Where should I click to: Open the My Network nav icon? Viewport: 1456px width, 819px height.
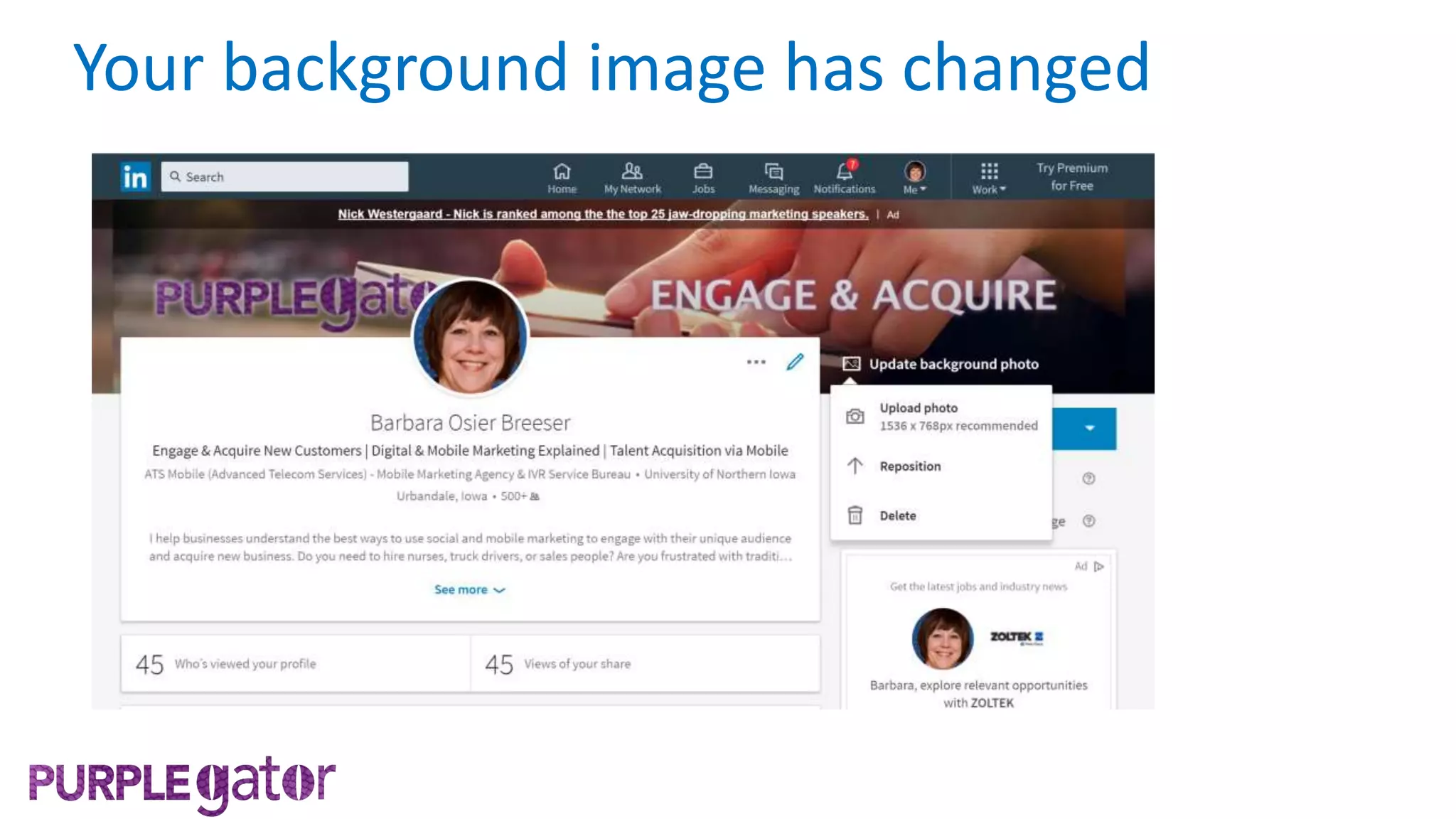632,178
